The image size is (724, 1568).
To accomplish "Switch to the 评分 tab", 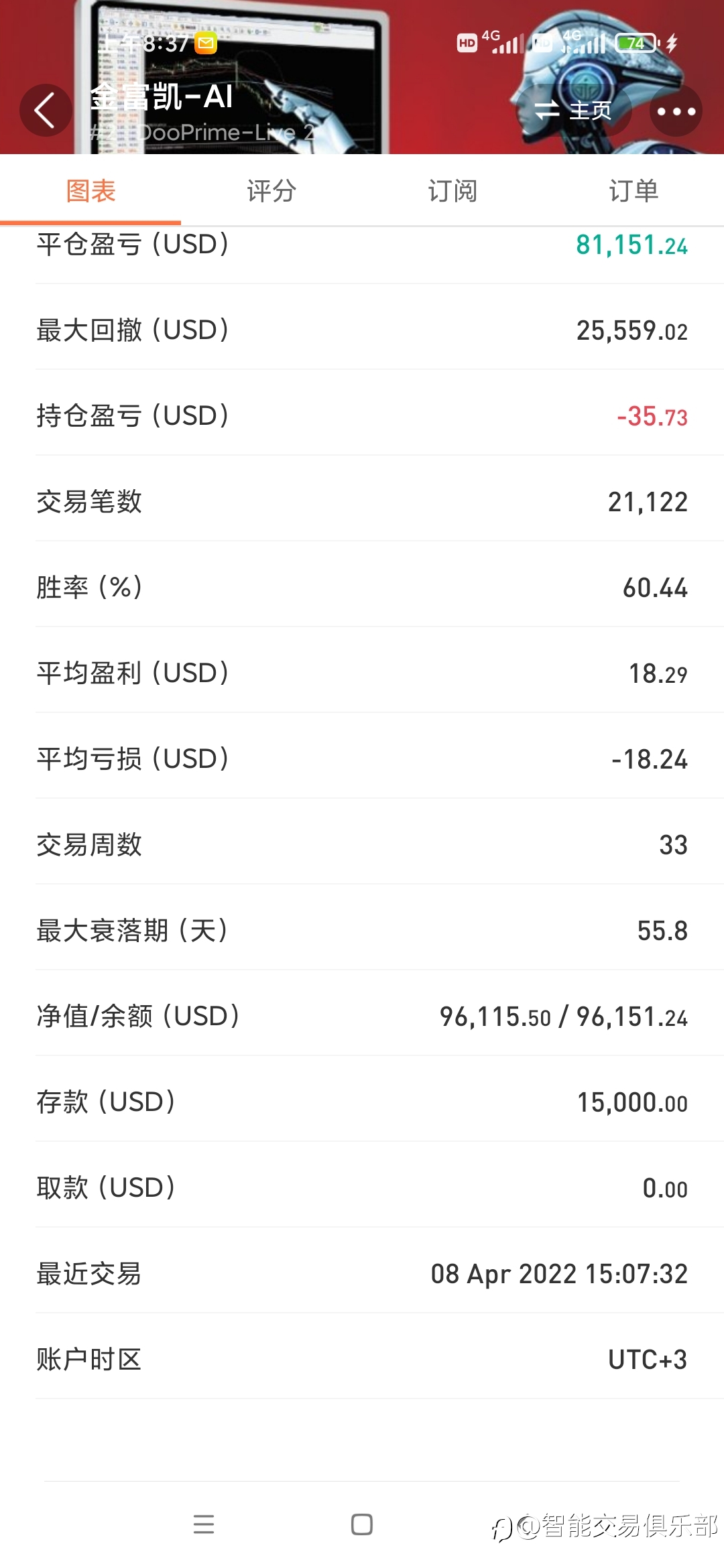I will pyautogui.click(x=271, y=191).
